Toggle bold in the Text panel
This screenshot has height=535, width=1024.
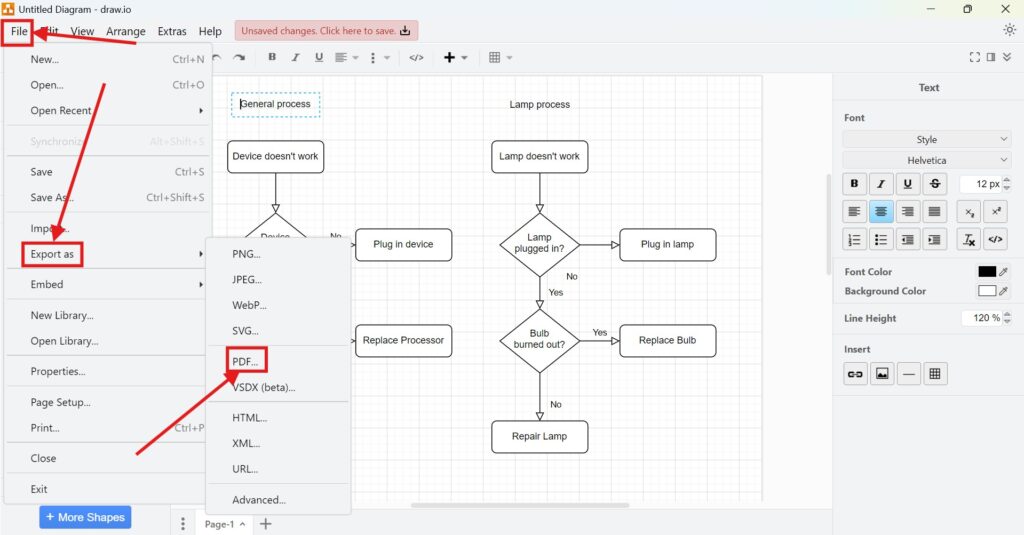pos(854,184)
